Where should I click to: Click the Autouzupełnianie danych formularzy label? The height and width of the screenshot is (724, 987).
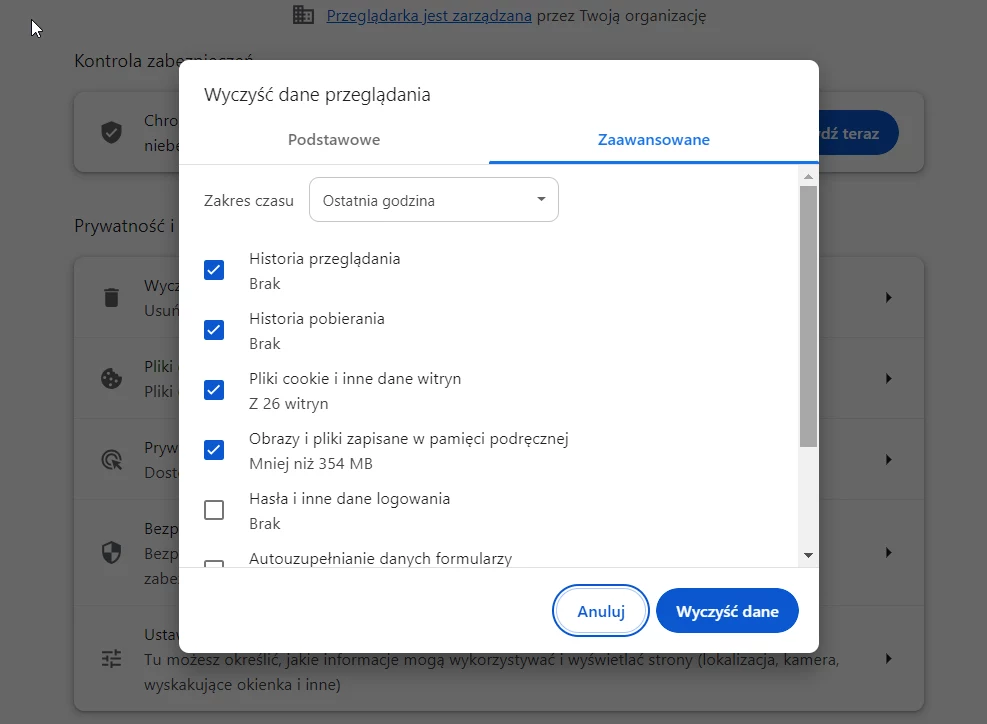380,558
